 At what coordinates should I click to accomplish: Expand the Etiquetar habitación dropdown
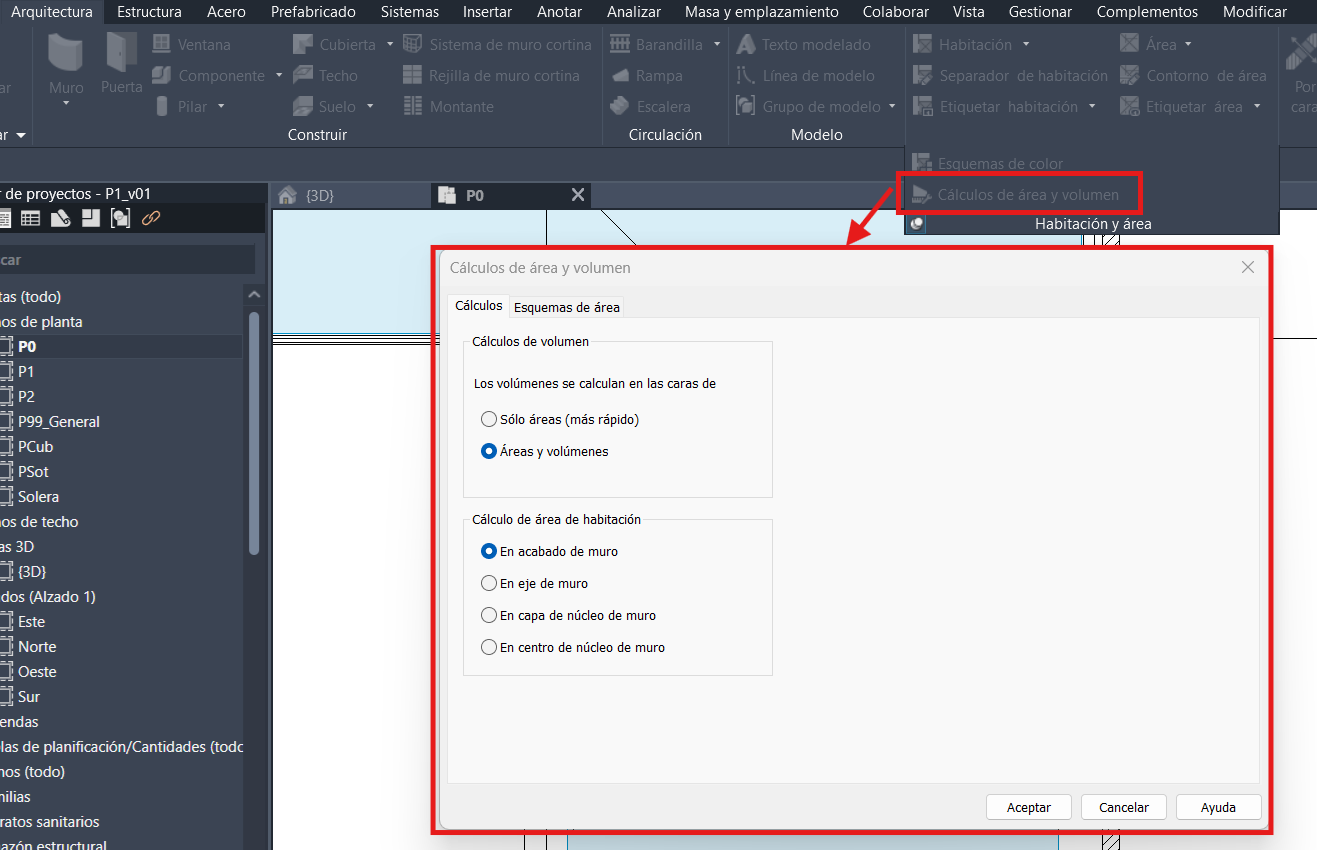(1092, 107)
